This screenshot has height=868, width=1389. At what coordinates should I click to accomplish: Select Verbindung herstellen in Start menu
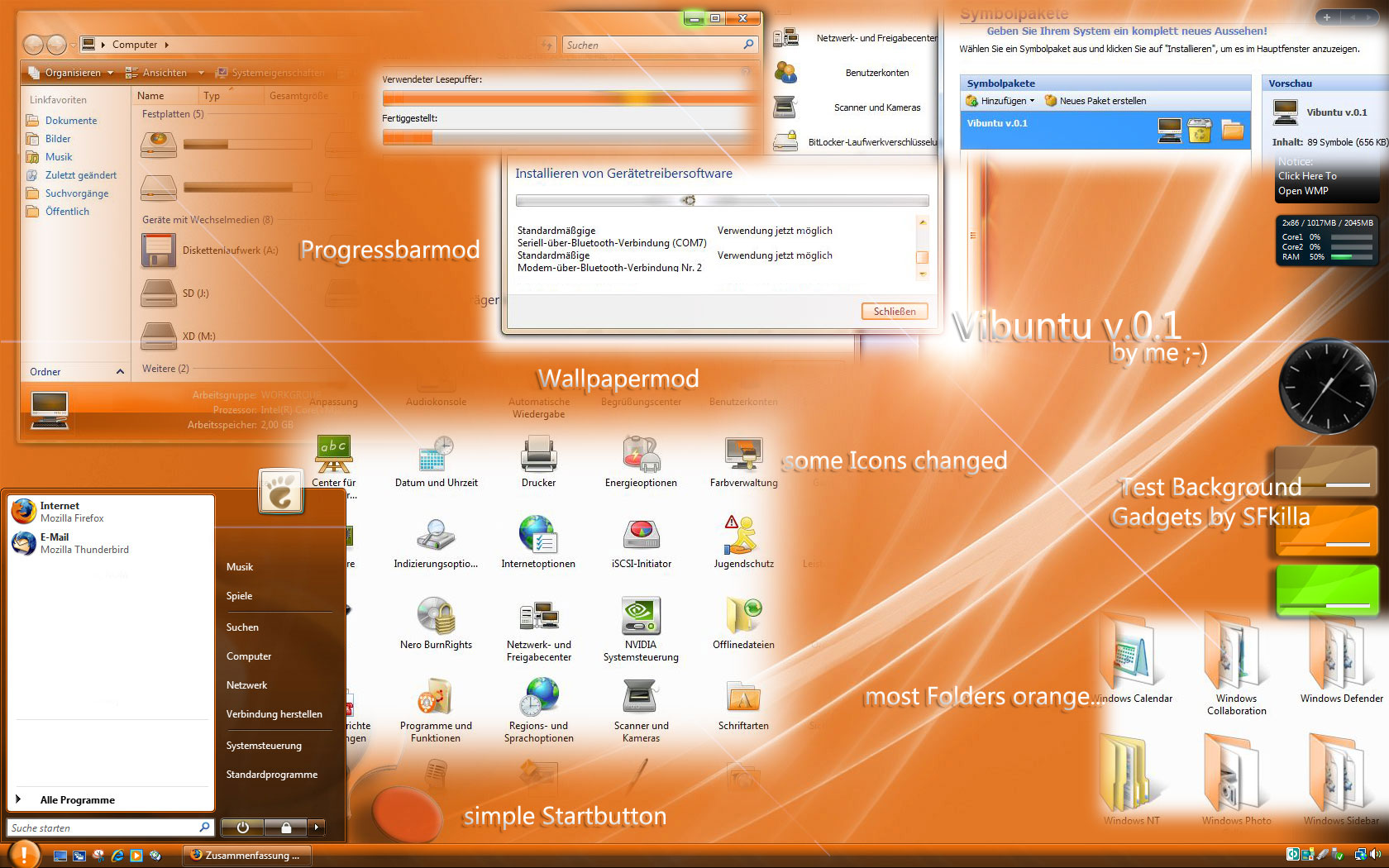[274, 714]
